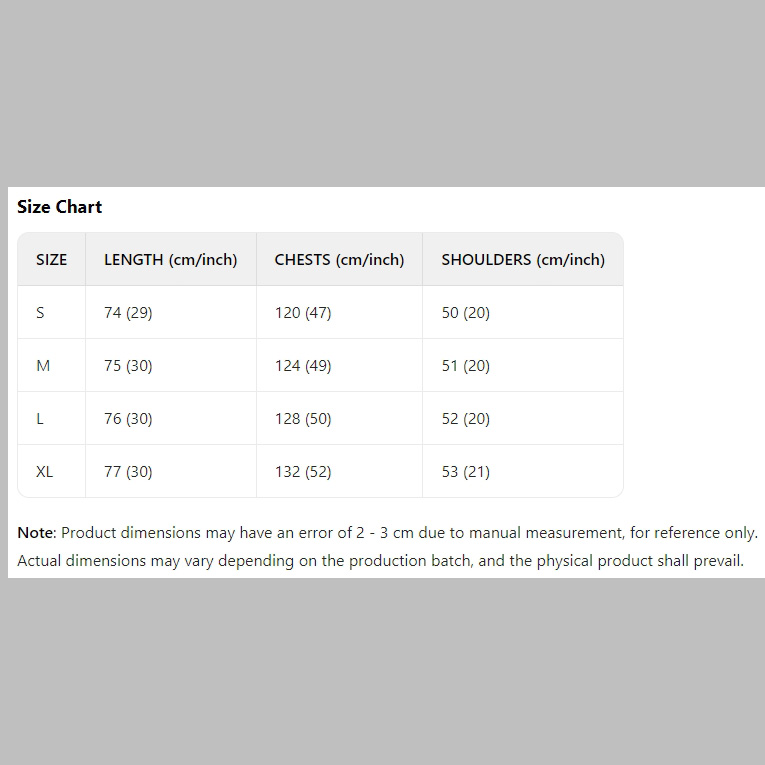Click shoulder value 52 (20)
The image size is (765, 765).
click(x=466, y=419)
